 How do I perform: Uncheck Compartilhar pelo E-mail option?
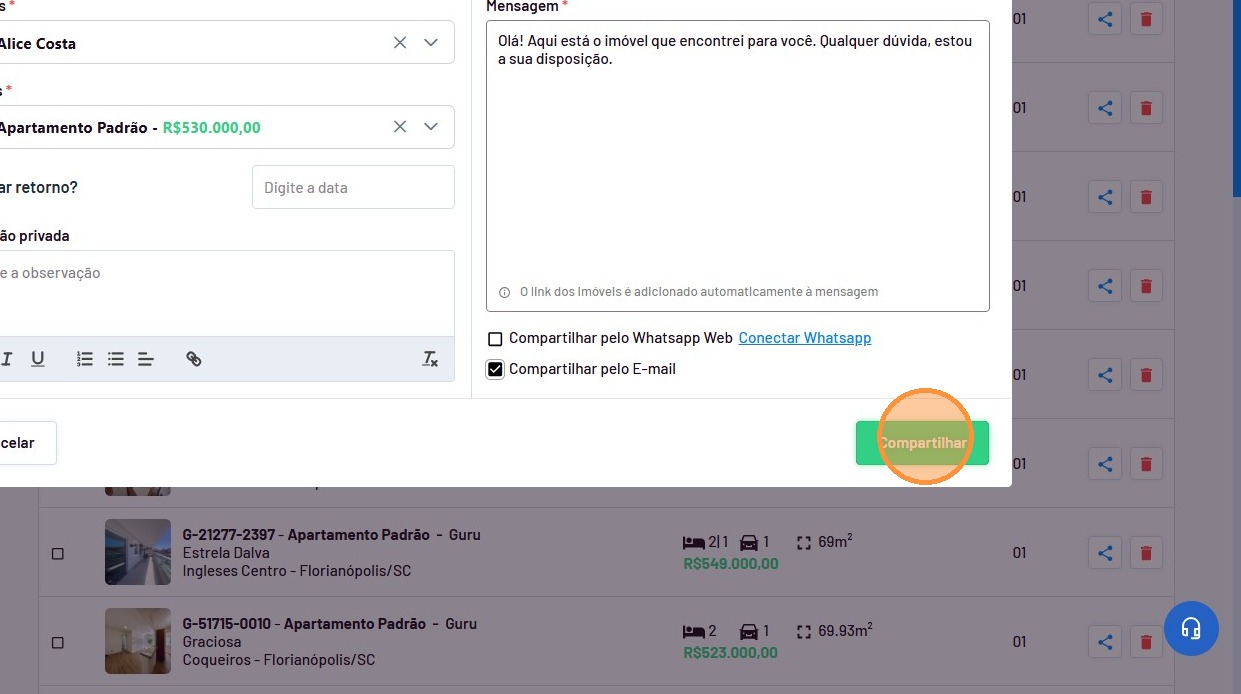tap(495, 370)
